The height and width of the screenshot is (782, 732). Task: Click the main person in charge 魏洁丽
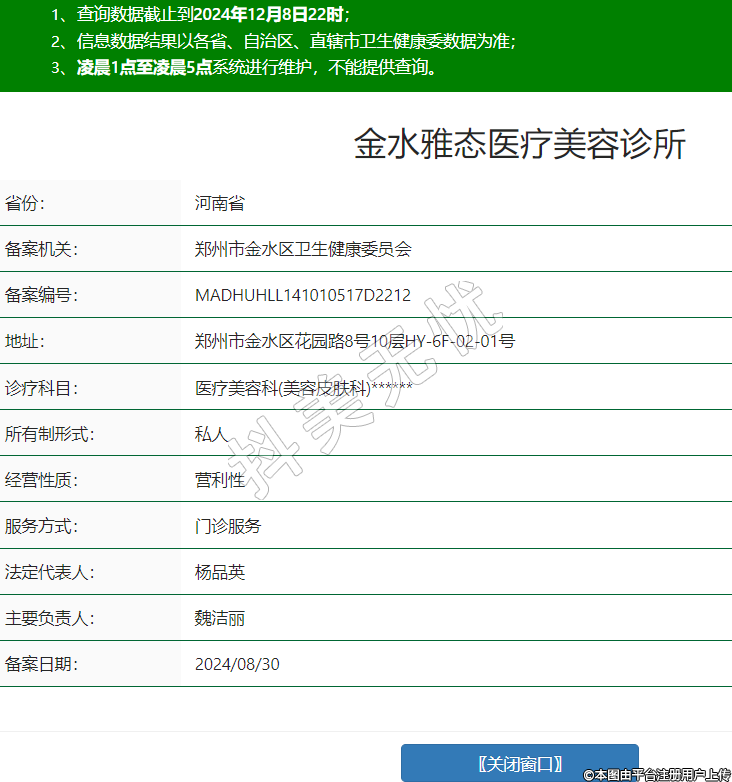click(220, 618)
